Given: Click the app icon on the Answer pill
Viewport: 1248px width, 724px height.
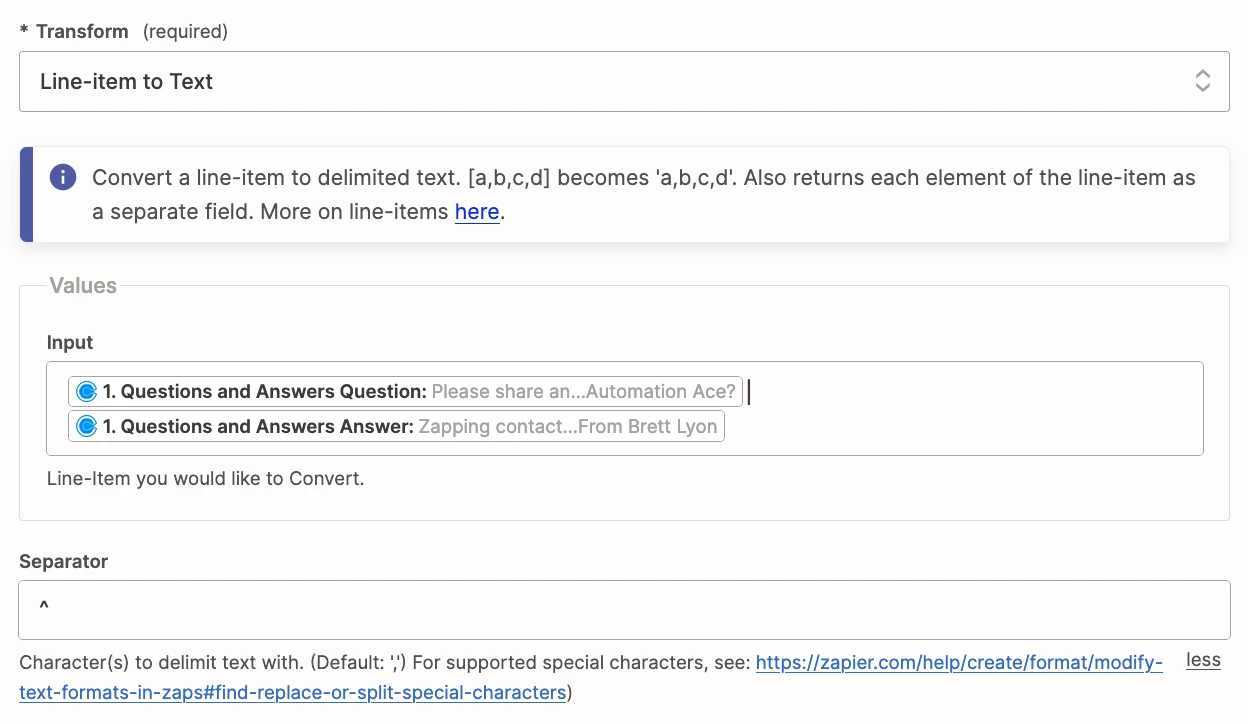Looking at the screenshot, I should [x=87, y=427].
